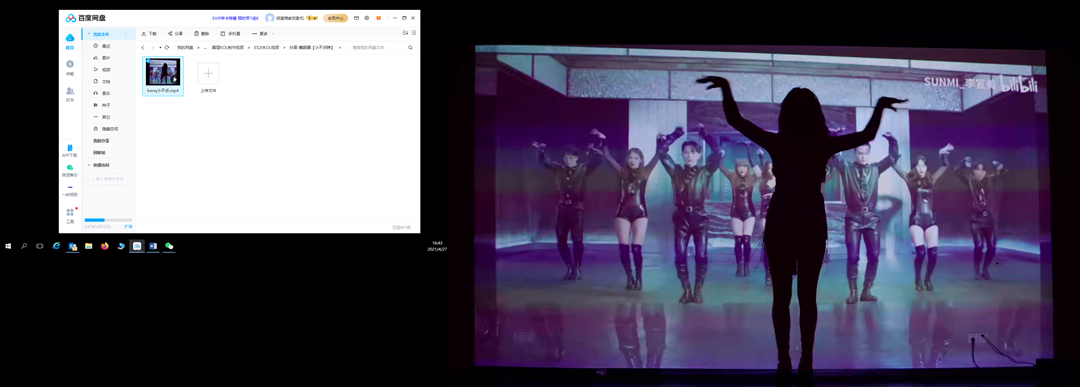Viewport: 1080px width, 387px height.
Task: Click the 下载 download button
Action: click(x=149, y=33)
